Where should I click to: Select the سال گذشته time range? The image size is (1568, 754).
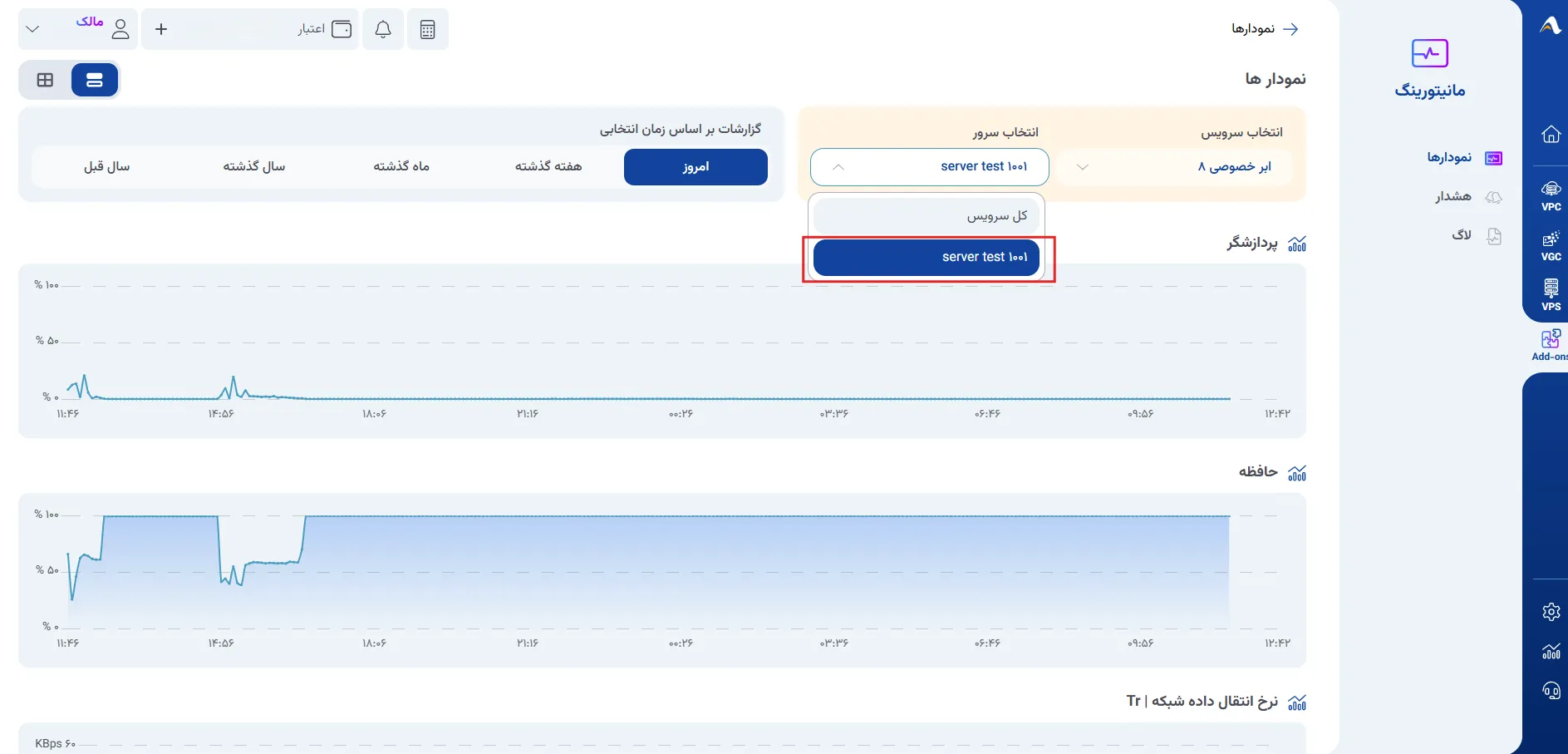coord(254,166)
